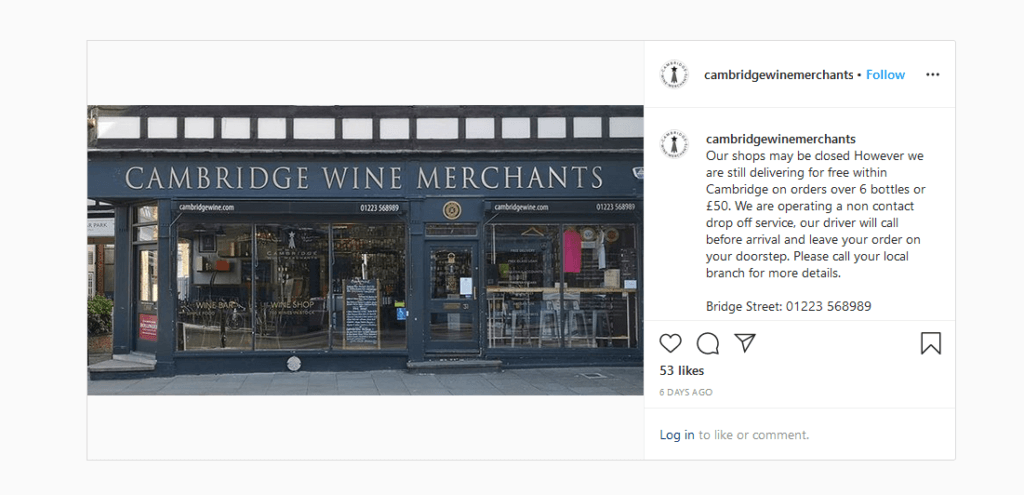Open the three-dot more options menu
Image resolution: width=1024 pixels, height=495 pixels.
pyautogui.click(x=932, y=75)
